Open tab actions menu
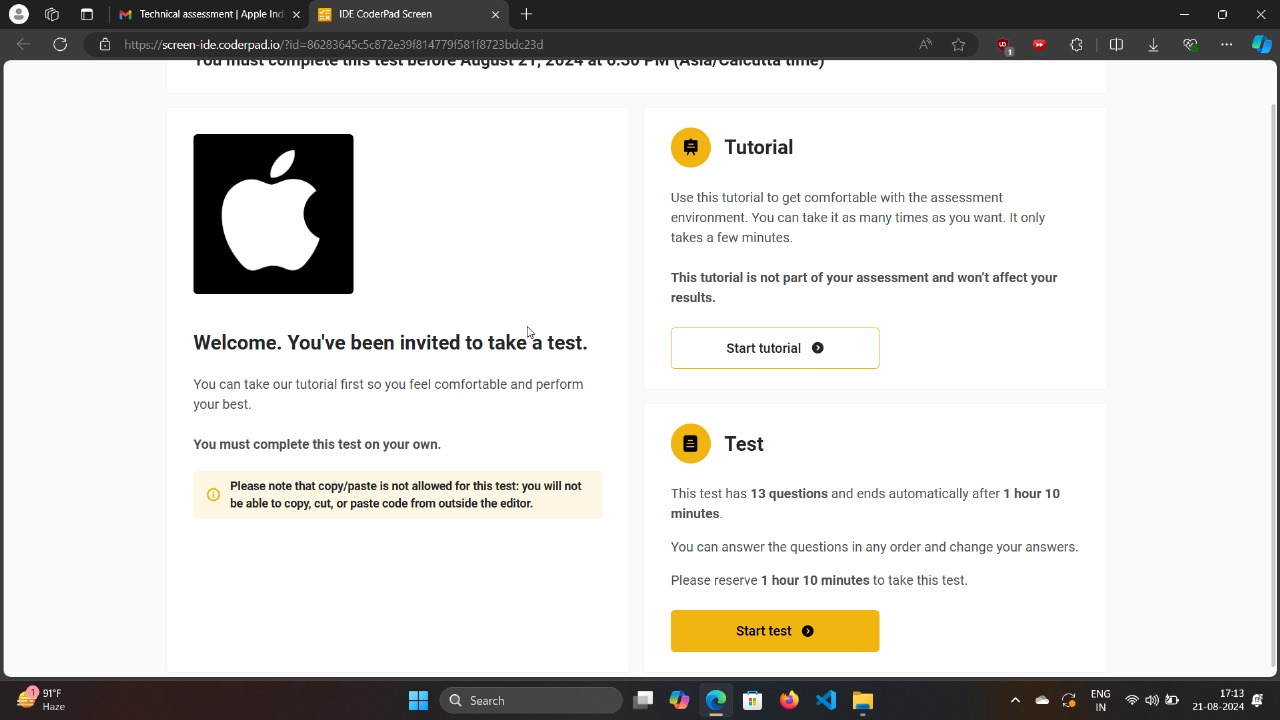1280x720 pixels. [87, 14]
